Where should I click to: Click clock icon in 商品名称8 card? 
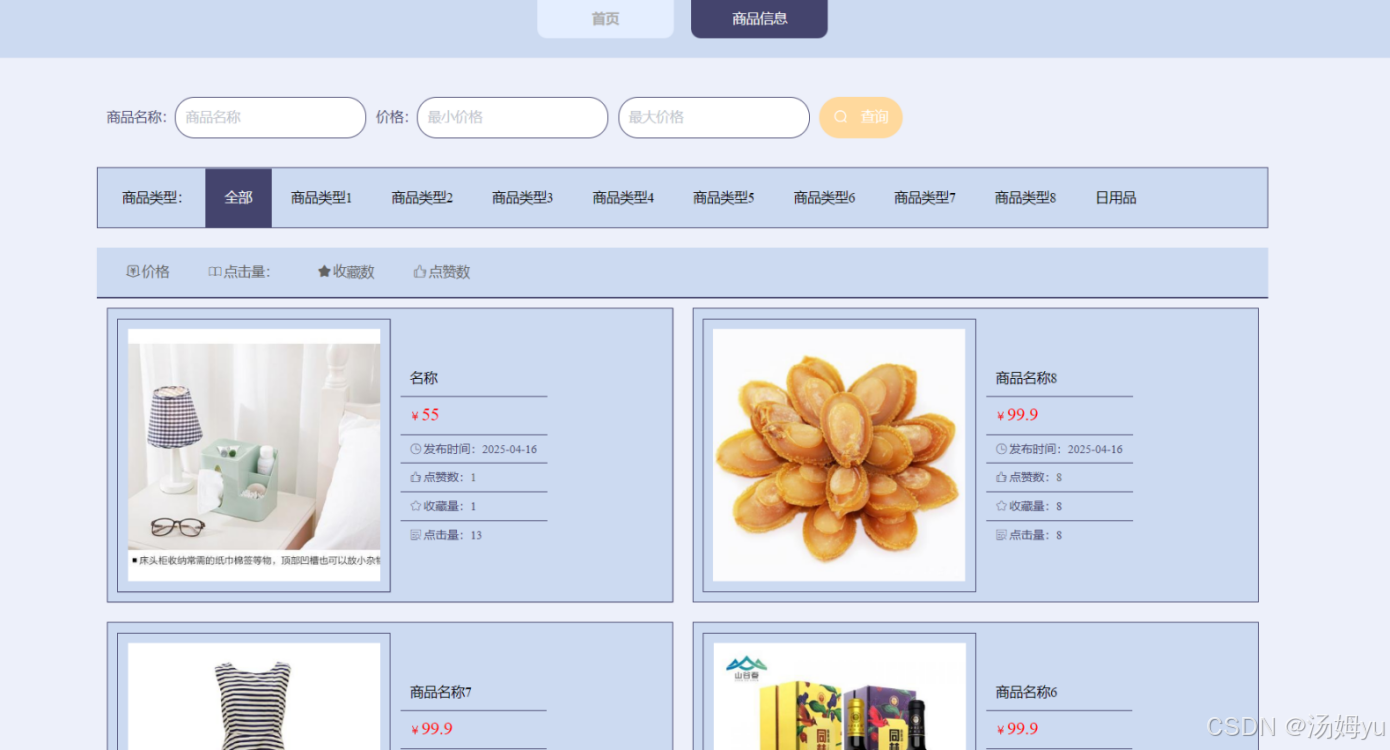(x=1001, y=449)
